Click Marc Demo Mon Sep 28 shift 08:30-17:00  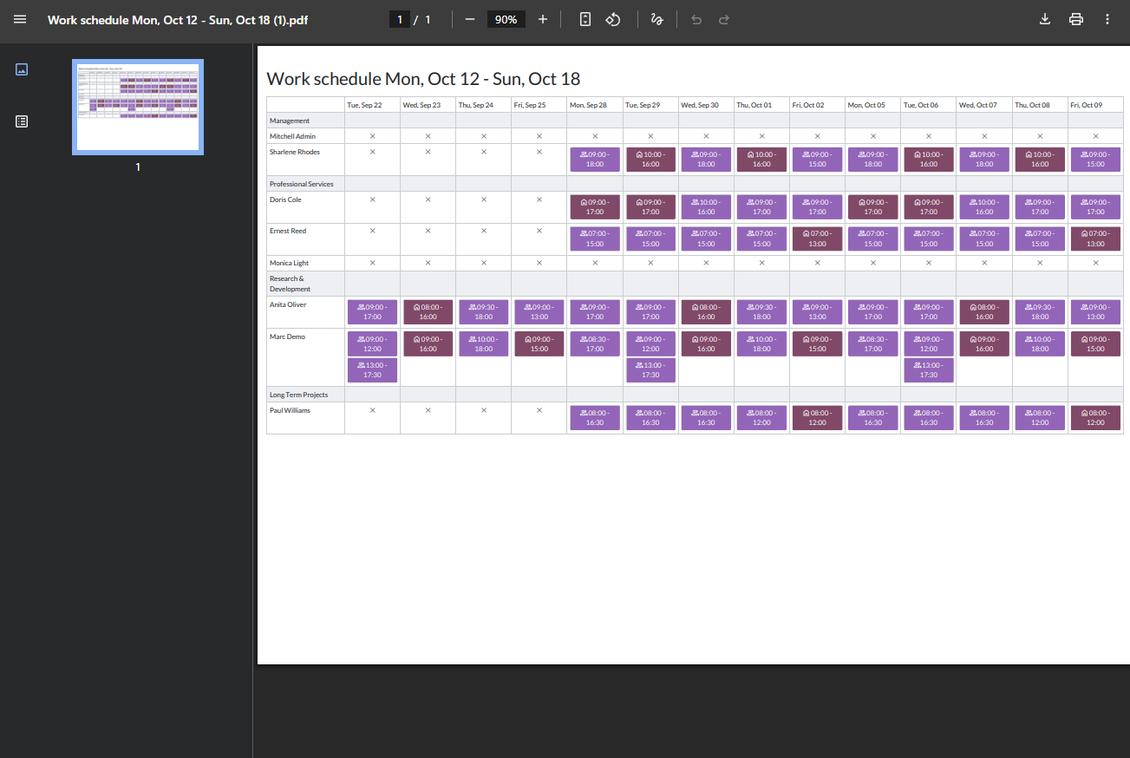[x=595, y=344]
